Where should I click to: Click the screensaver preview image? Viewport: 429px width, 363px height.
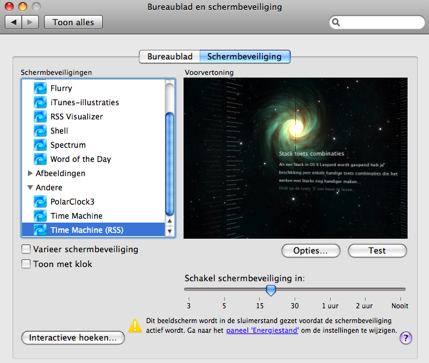click(295, 158)
